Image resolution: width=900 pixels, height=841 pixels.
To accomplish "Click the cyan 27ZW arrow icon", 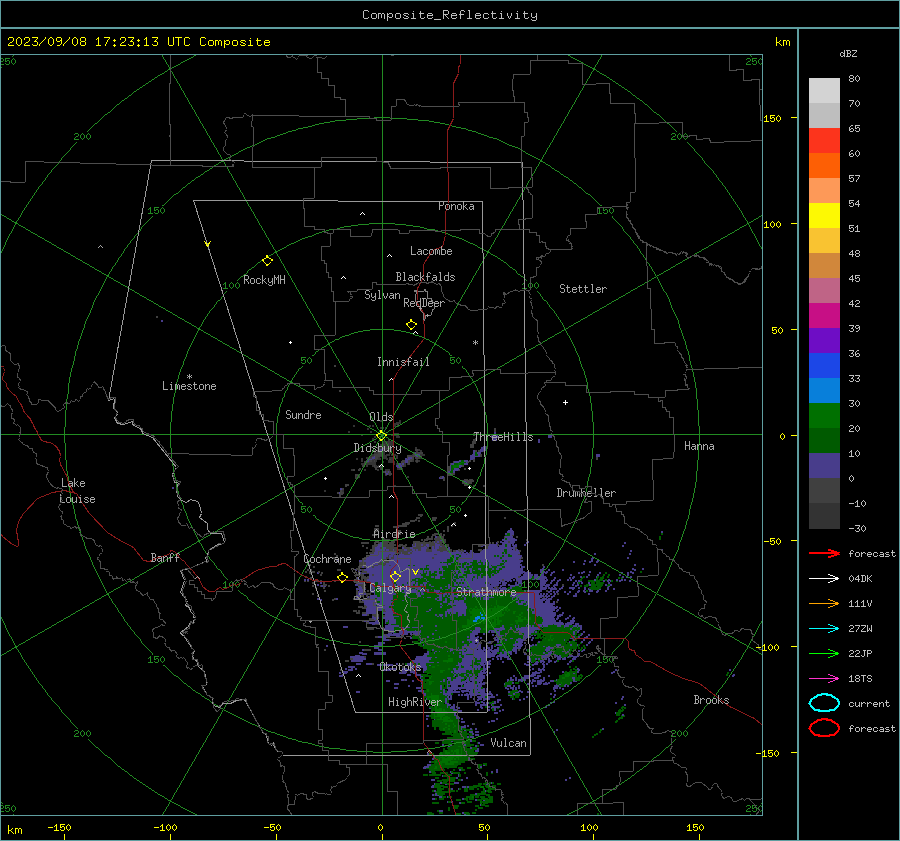I will [x=824, y=629].
